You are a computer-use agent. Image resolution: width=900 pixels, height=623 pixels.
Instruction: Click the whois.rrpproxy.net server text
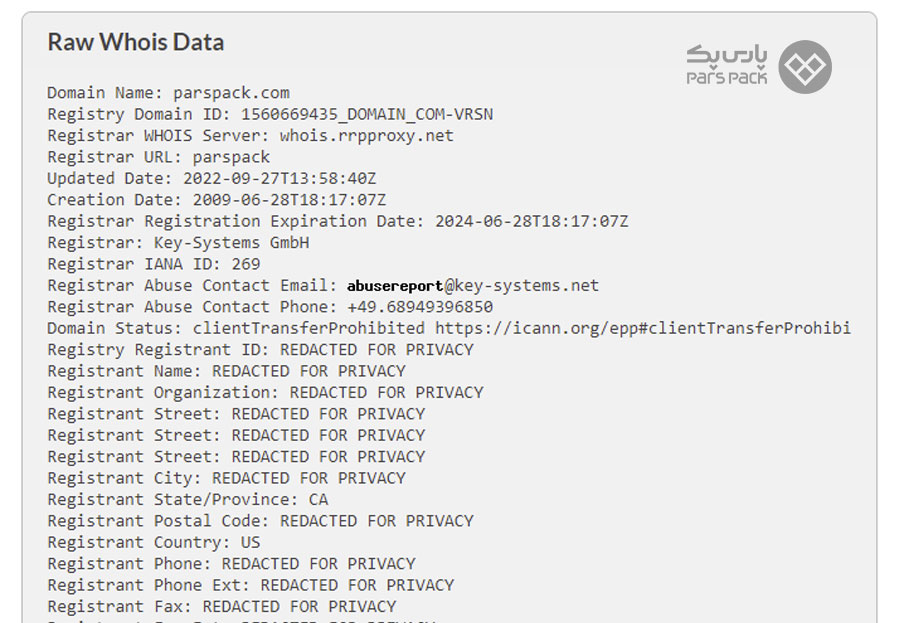point(366,136)
